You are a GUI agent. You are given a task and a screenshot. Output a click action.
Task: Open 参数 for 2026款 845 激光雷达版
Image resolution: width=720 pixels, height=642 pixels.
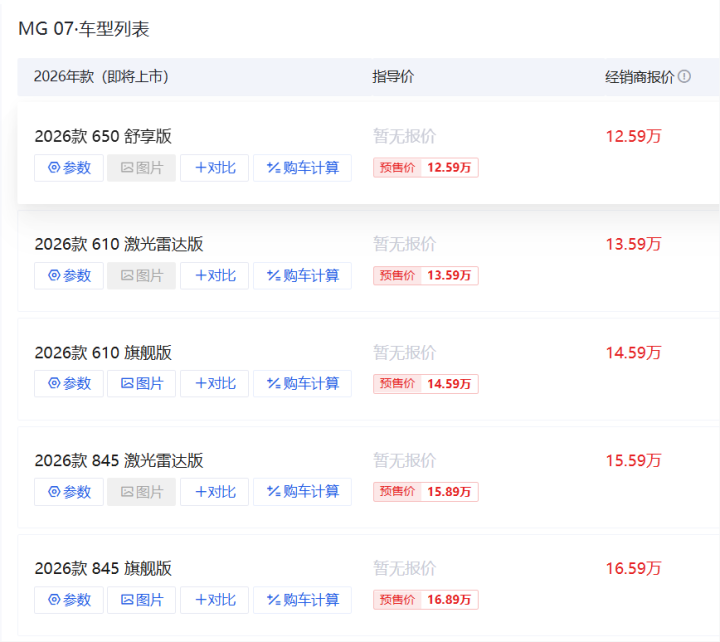pos(69,492)
